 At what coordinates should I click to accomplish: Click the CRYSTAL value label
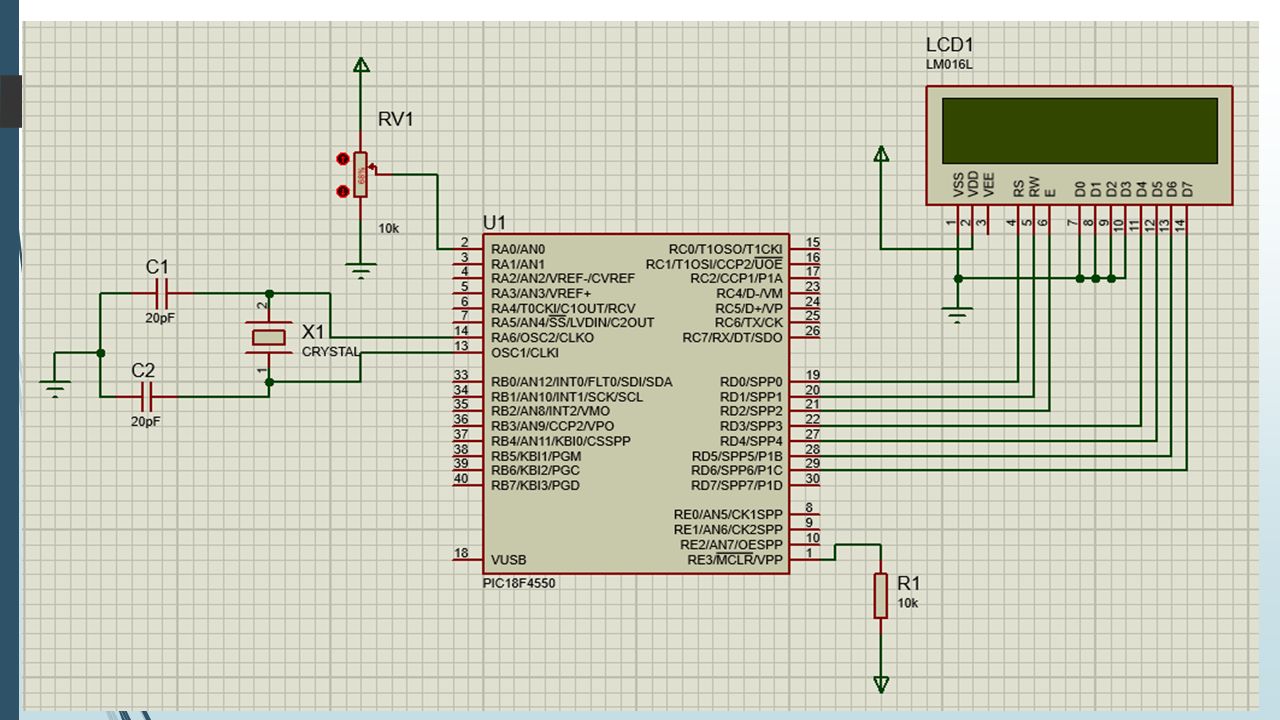click(331, 352)
